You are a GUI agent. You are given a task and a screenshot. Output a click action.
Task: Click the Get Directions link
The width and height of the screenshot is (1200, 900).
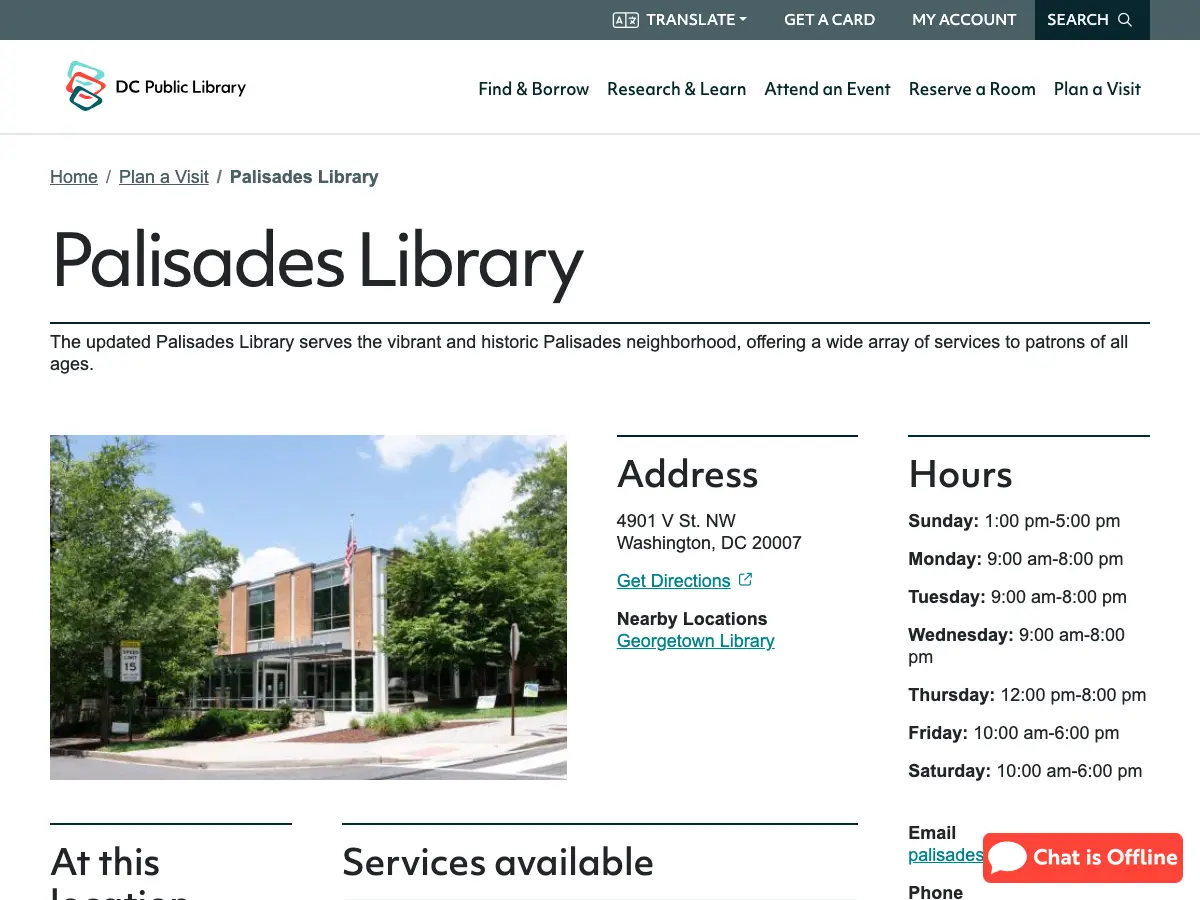[x=674, y=581]
